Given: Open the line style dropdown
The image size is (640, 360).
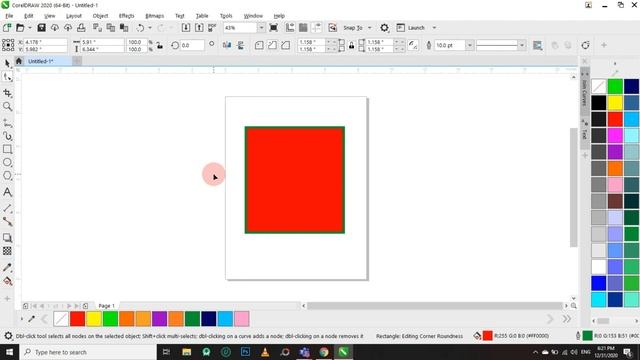Looking at the screenshot, I should (x=522, y=45).
